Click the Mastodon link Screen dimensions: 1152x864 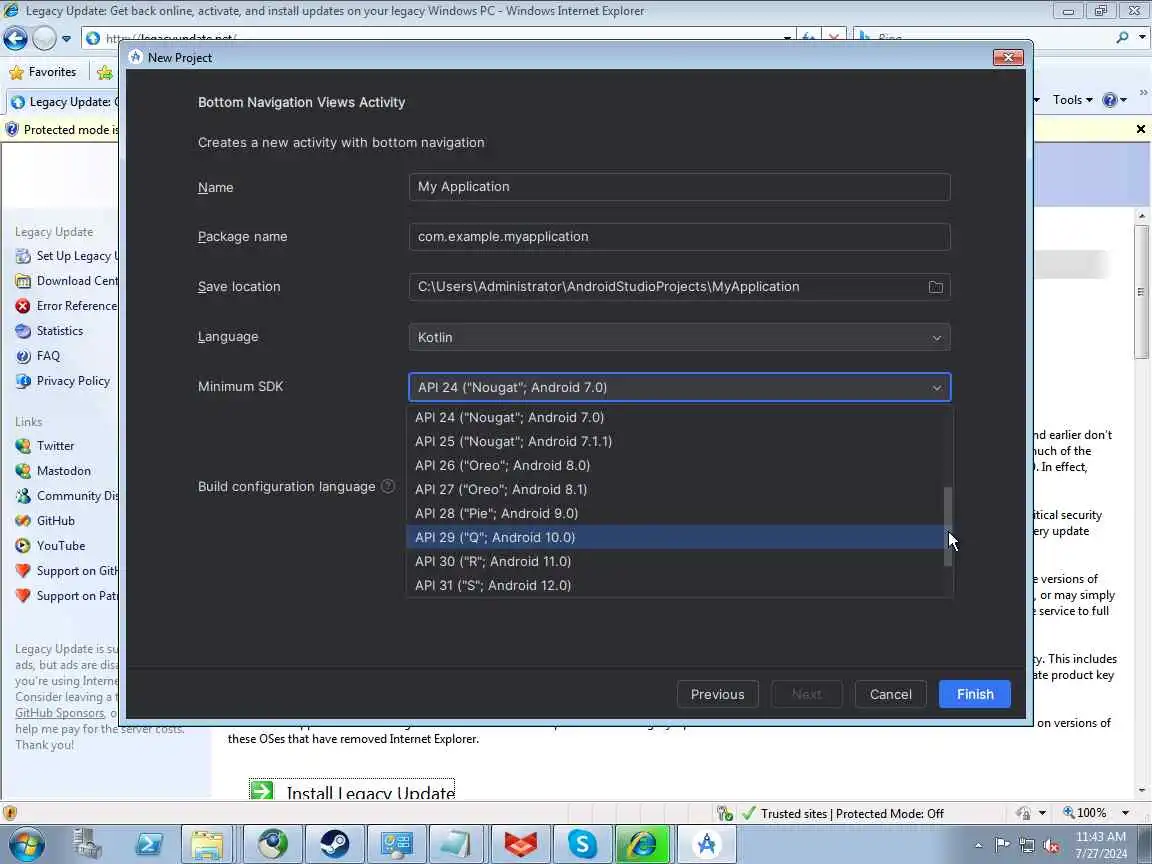(x=53, y=471)
